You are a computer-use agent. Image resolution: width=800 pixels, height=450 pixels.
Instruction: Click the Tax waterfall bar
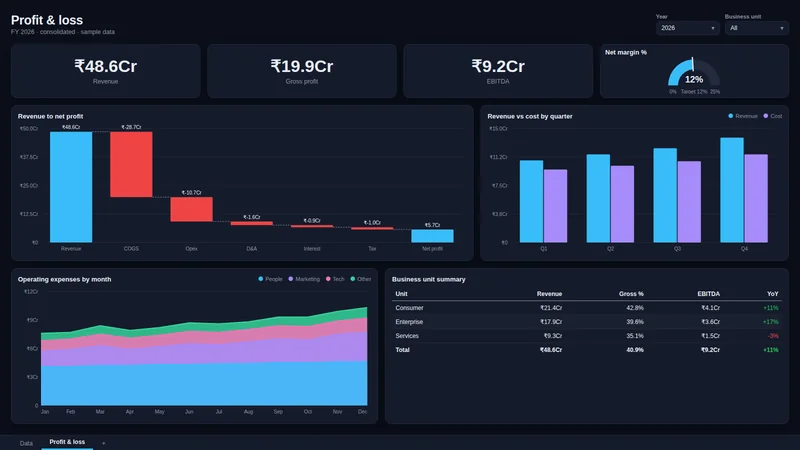[x=372, y=228]
